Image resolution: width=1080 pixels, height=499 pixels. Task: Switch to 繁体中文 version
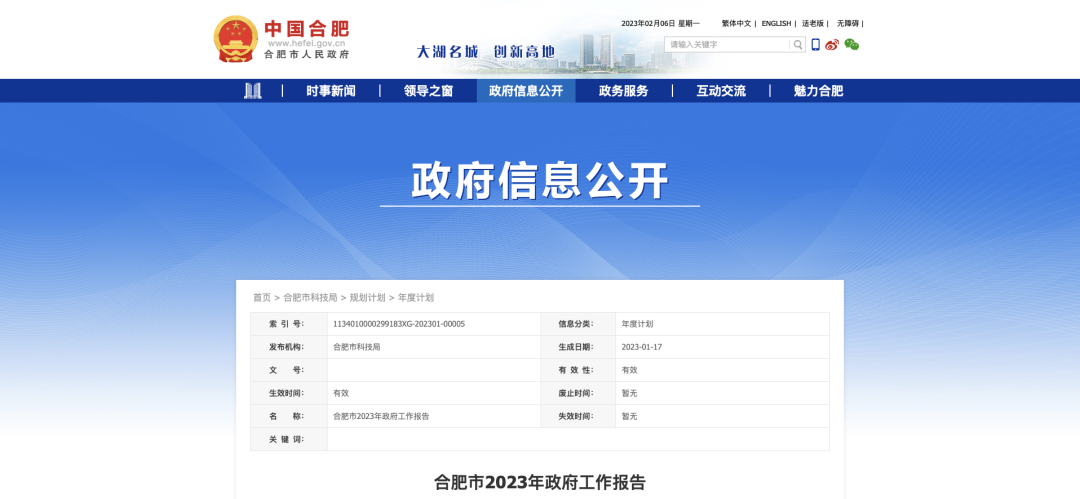point(736,23)
